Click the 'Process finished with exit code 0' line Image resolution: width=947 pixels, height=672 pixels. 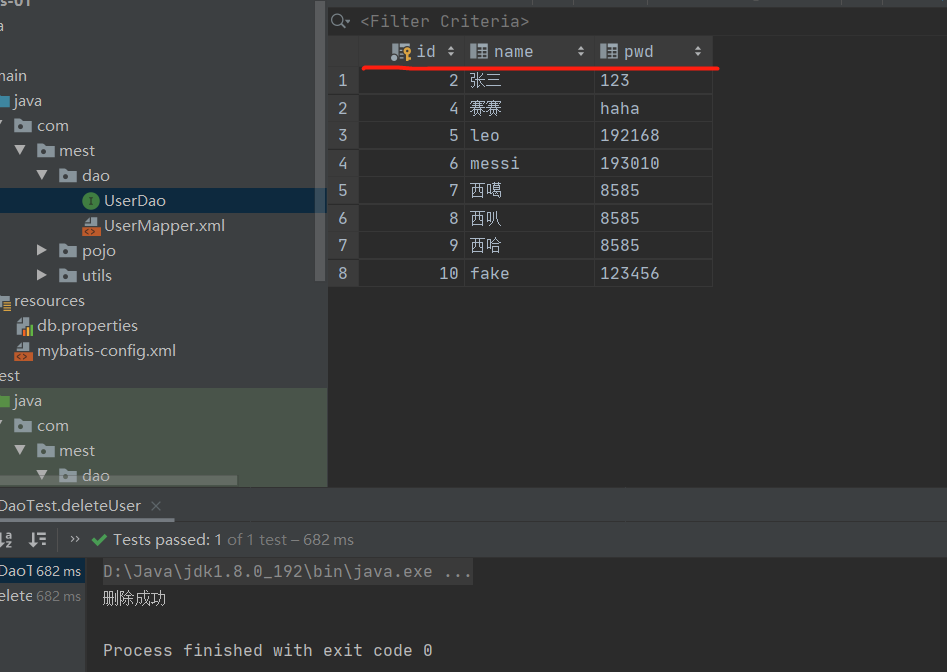click(268, 650)
